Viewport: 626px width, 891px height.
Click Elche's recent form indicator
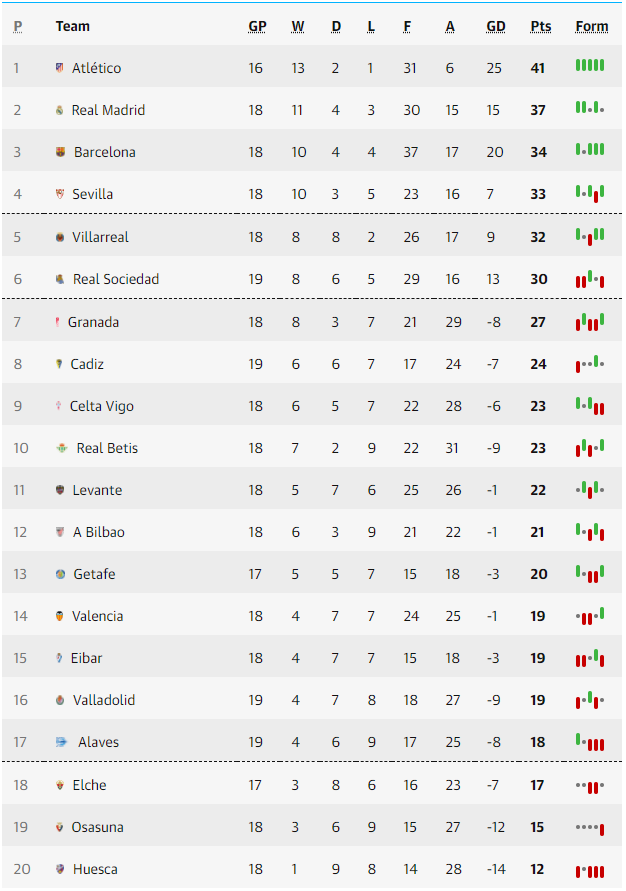pyautogui.click(x=590, y=787)
